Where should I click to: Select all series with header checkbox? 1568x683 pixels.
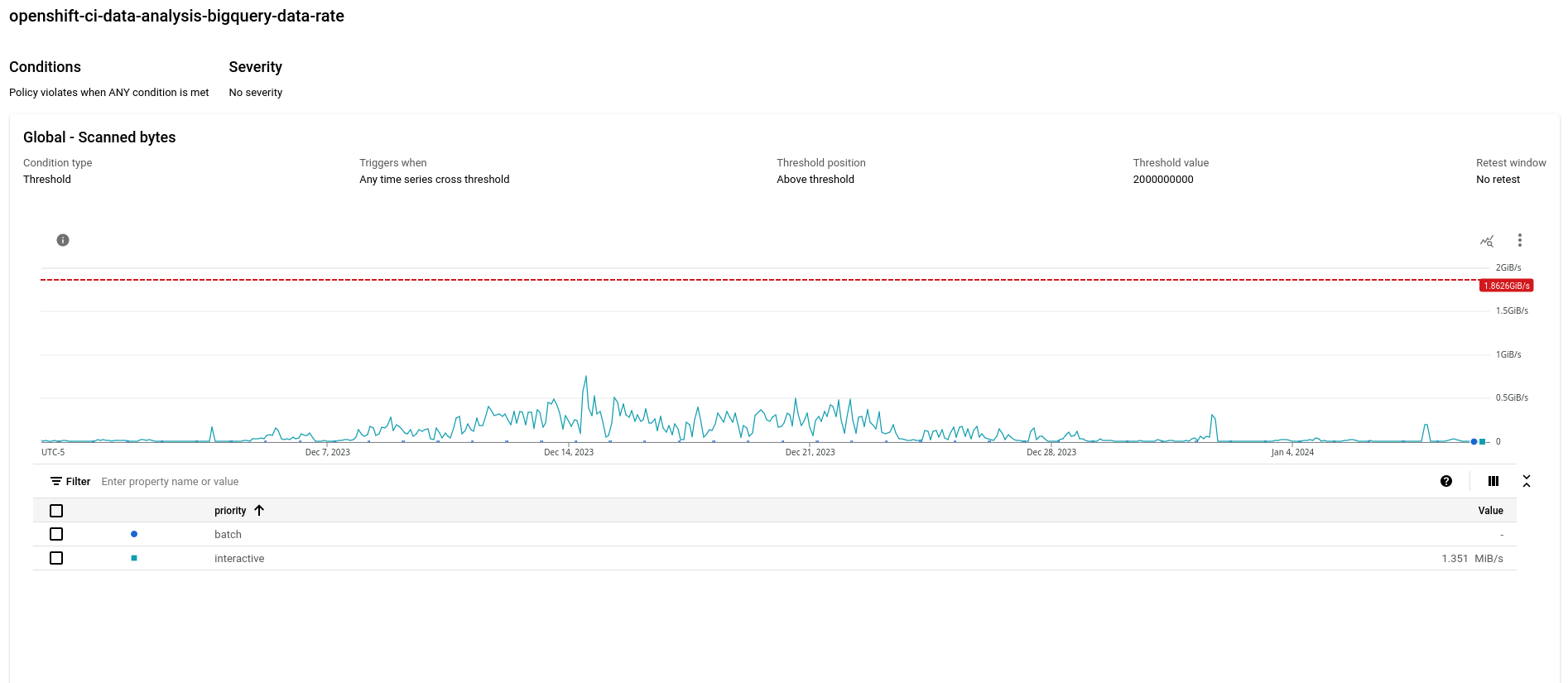[56, 511]
